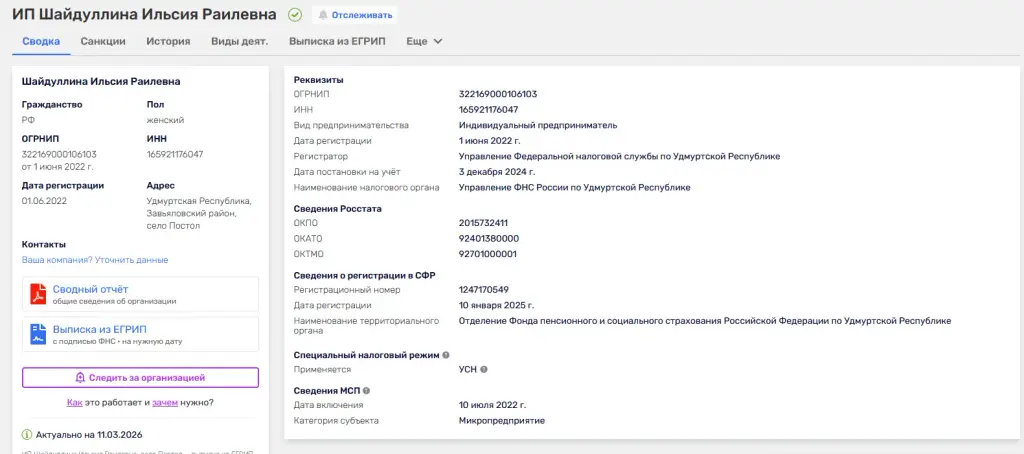Click ОКАТО value 92401380000
1024x454 pixels.
[x=488, y=238]
